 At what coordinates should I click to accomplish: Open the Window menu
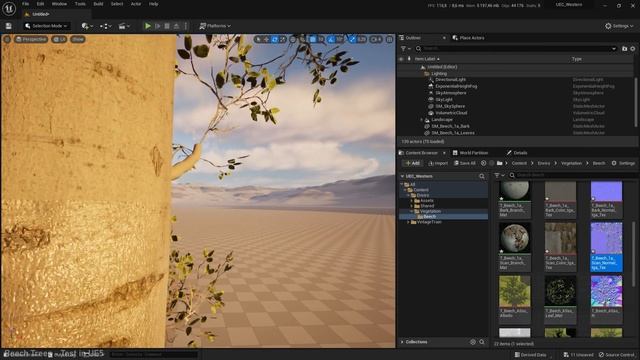(x=59, y=4)
